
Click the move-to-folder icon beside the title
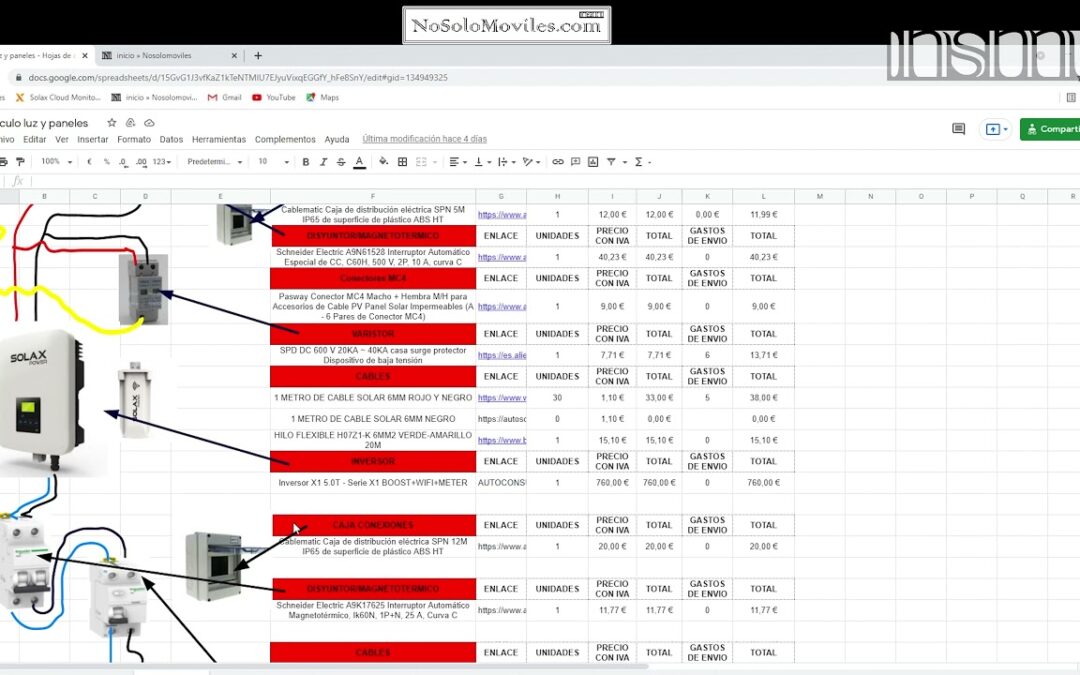130,123
